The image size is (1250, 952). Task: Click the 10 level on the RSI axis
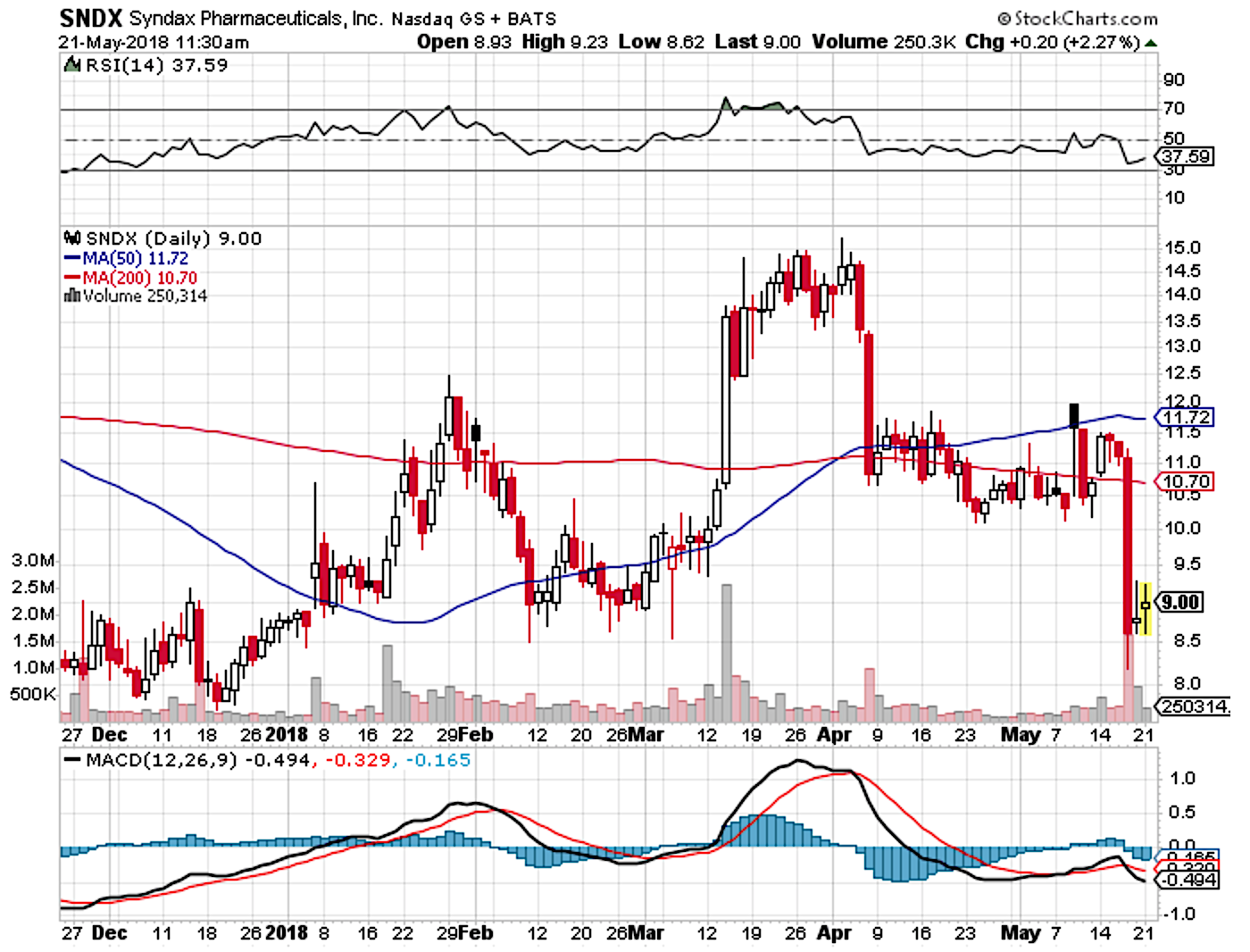point(1174,196)
